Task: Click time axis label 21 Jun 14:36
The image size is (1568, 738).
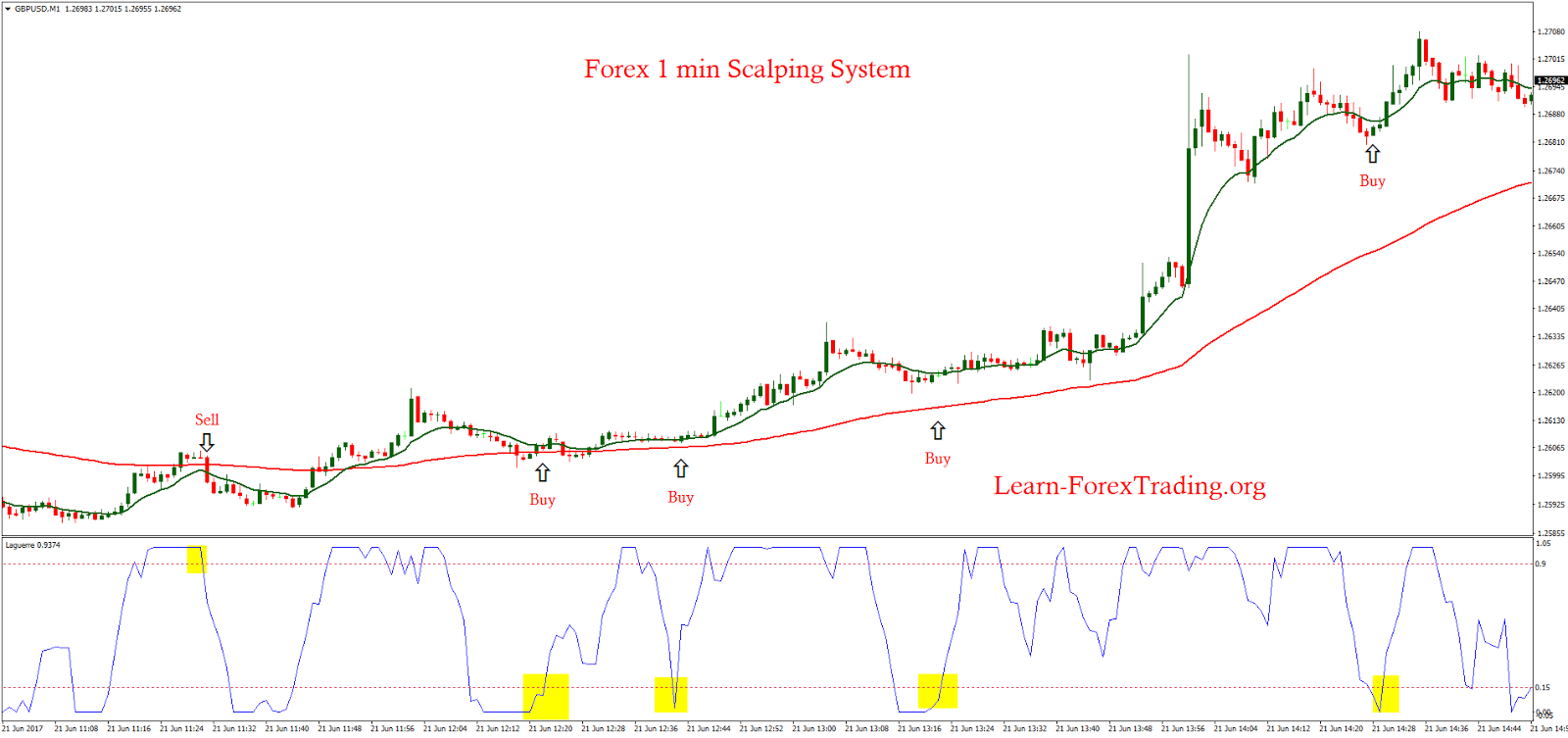Action: click(x=1447, y=729)
